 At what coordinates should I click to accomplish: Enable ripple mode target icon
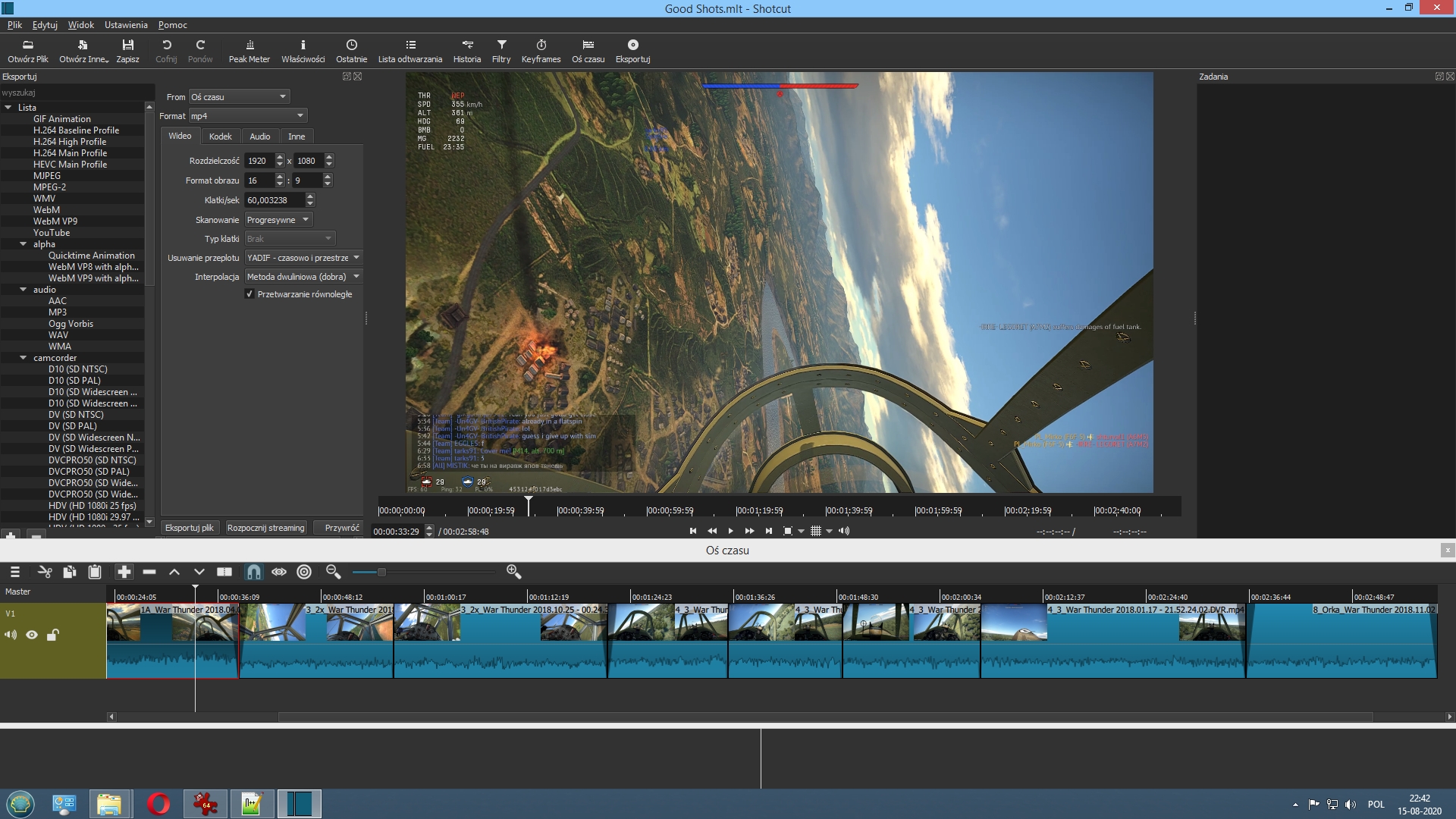tap(304, 572)
